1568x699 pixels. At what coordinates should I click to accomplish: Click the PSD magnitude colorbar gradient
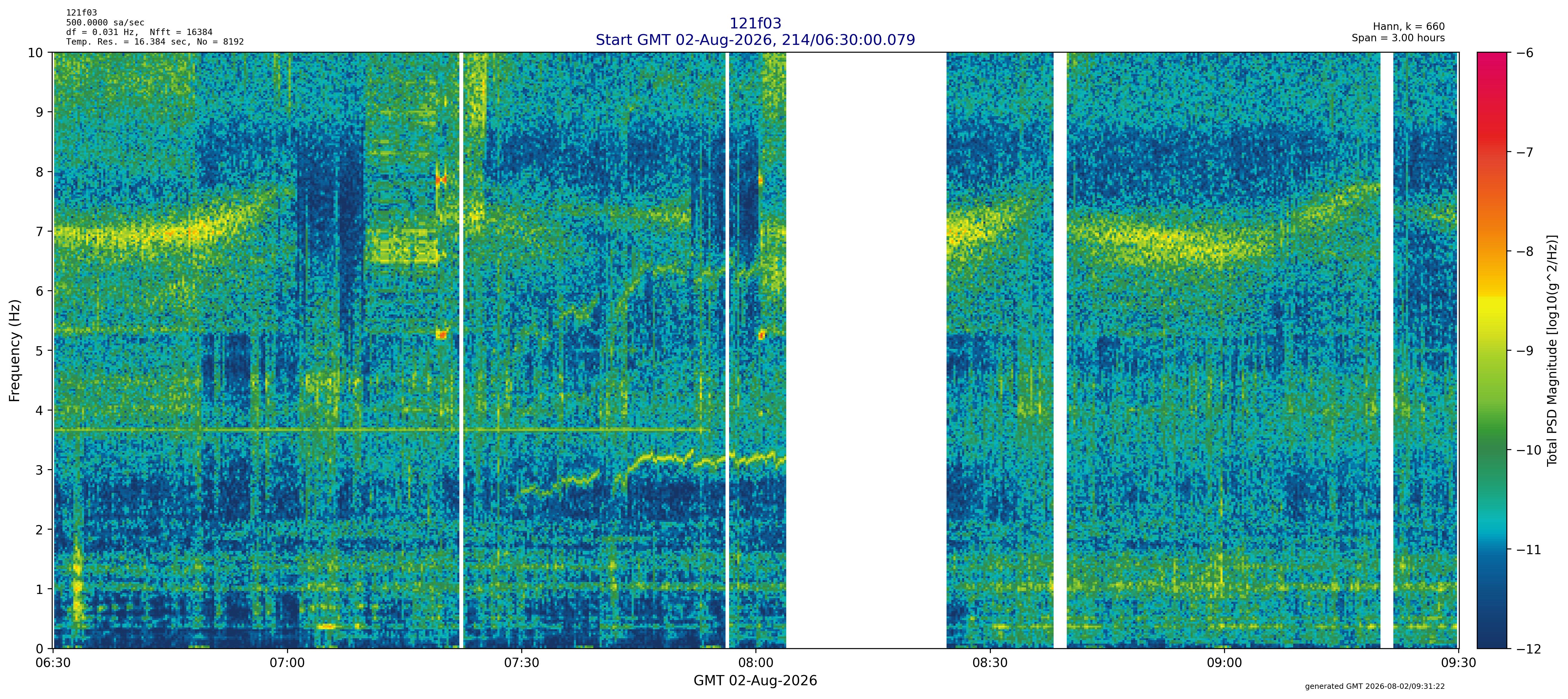click(x=1492, y=351)
